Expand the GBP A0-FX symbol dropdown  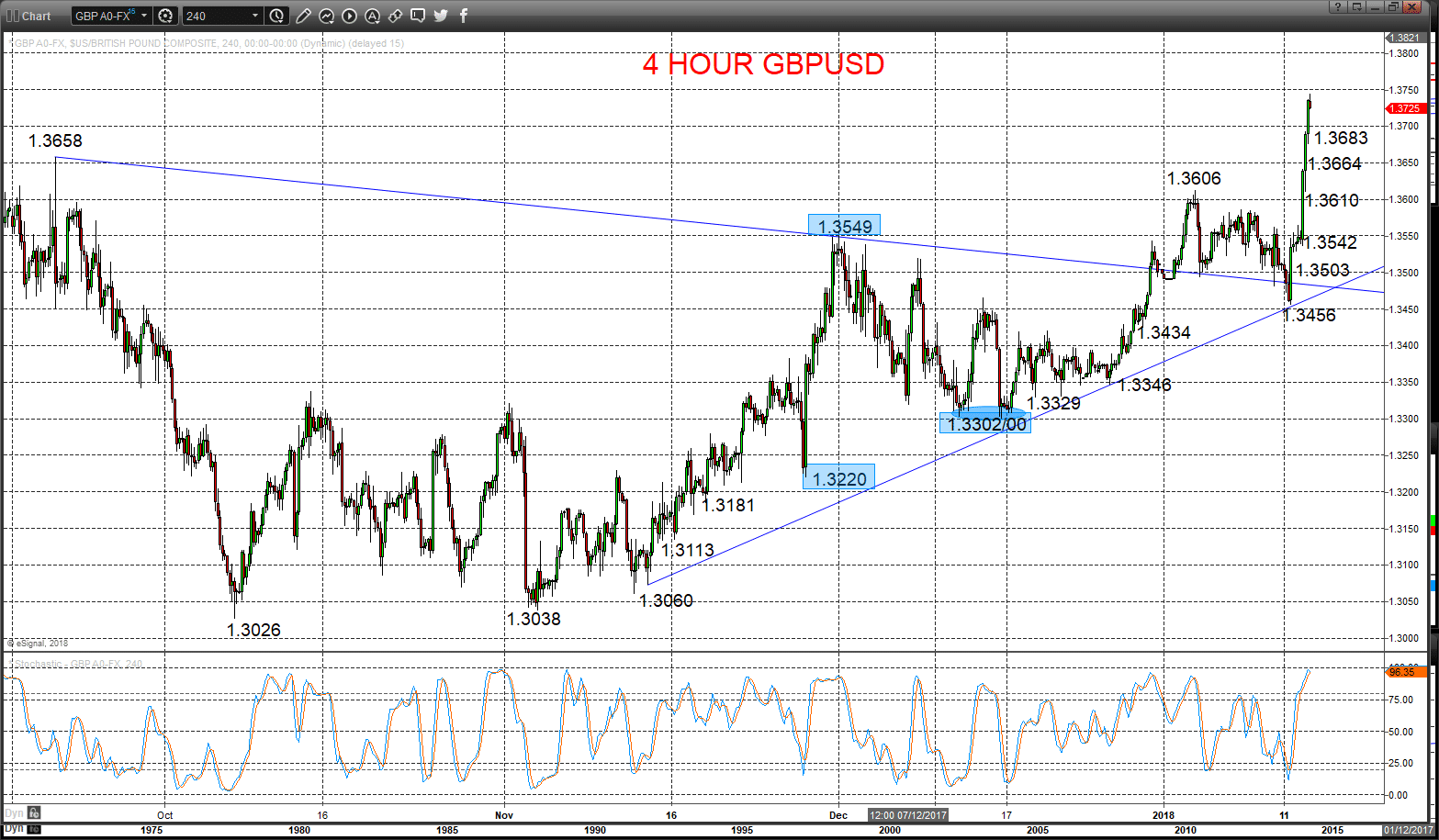[144, 16]
